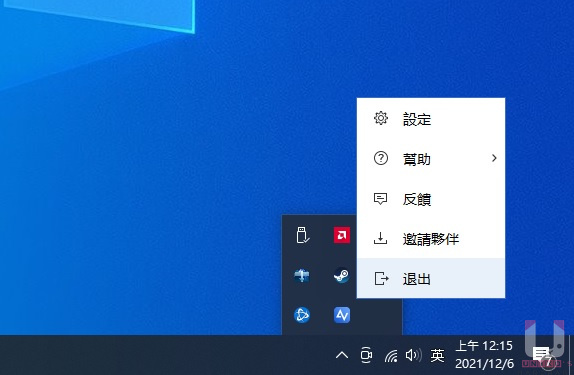Screen dimensions: 574x375
Task: Click the exit door icon beside 退出
Action: click(x=381, y=278)
